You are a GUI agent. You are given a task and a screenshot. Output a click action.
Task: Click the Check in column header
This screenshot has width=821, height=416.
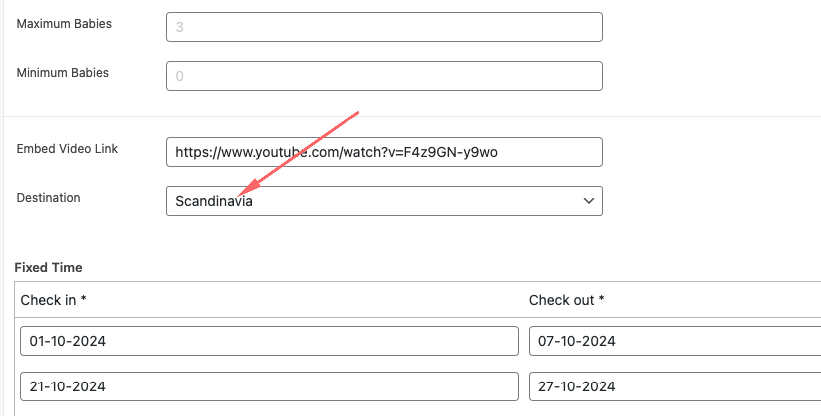53,300
